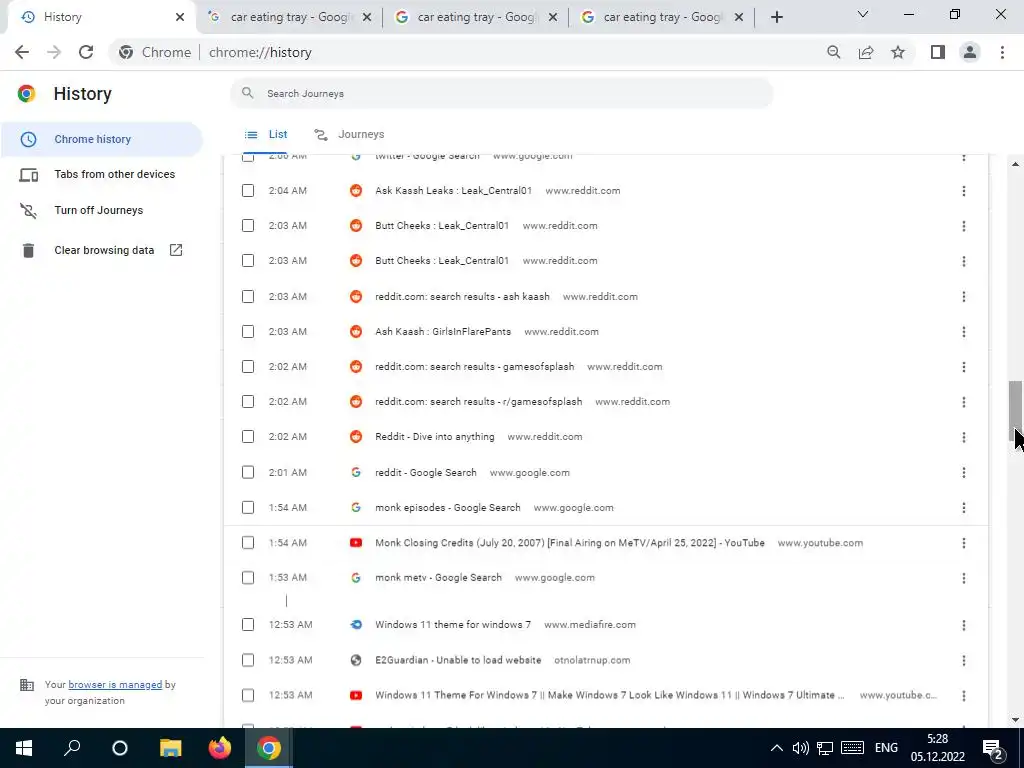
Task: Open File Explorer from taskbar
Action: coord(170,748)
